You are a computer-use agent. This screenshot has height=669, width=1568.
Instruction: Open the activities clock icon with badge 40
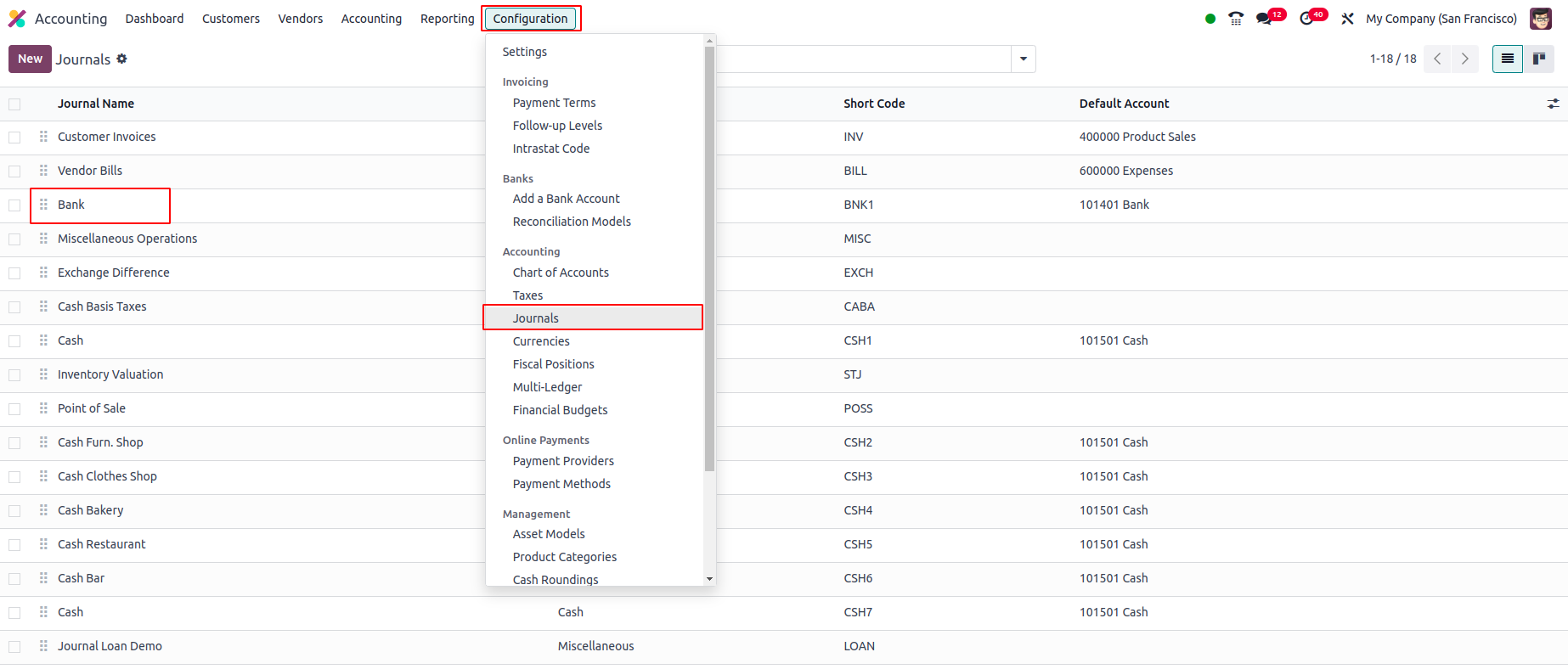[1312, 17]
